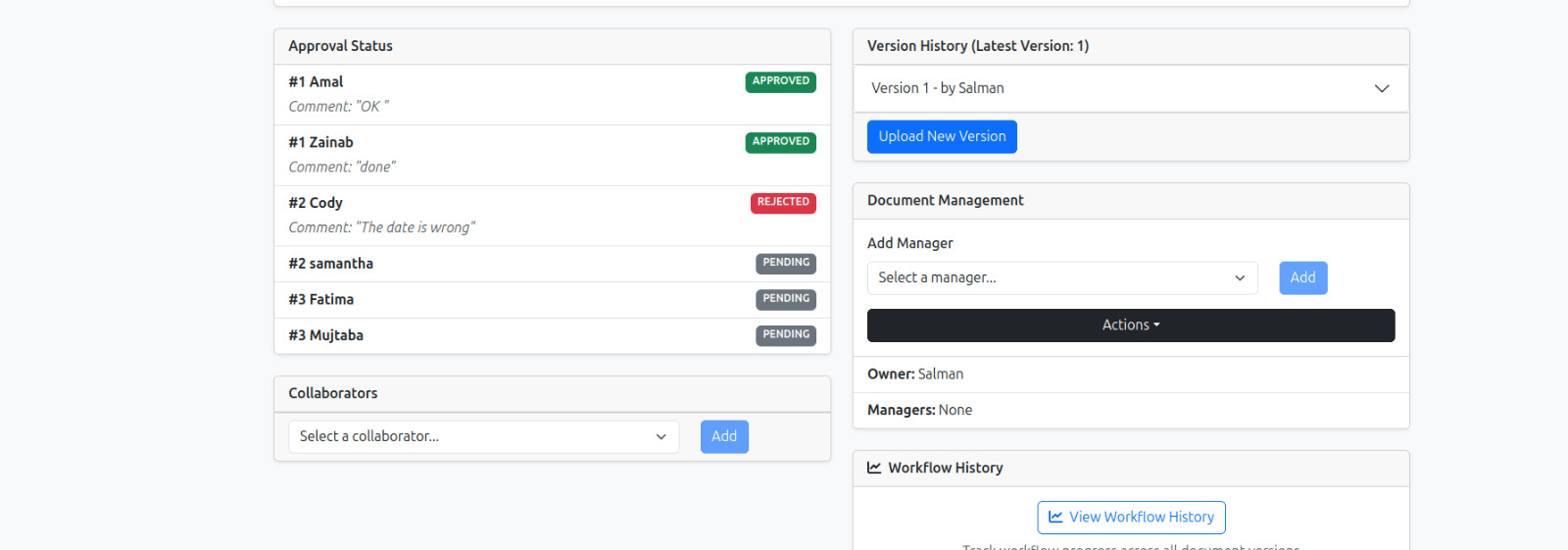Select the #3 Mujtaba approver name
Viewport: 1568px width, 550px height.
coord(325,336)
